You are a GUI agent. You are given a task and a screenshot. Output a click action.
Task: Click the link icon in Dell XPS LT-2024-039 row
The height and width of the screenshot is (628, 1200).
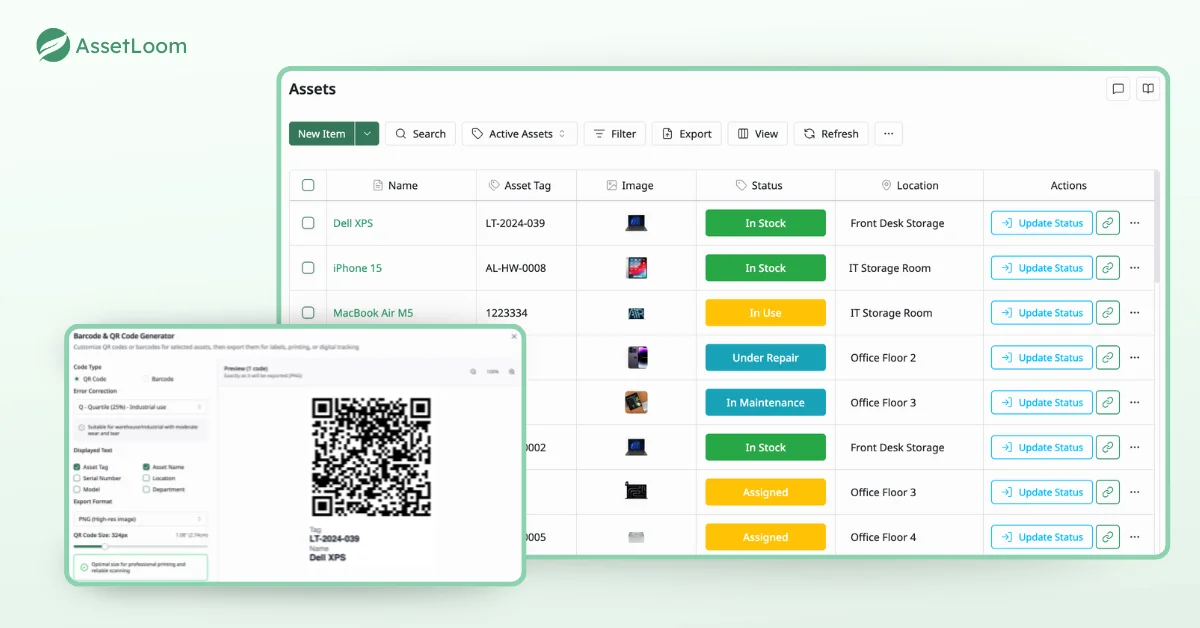click(1107, 223)
